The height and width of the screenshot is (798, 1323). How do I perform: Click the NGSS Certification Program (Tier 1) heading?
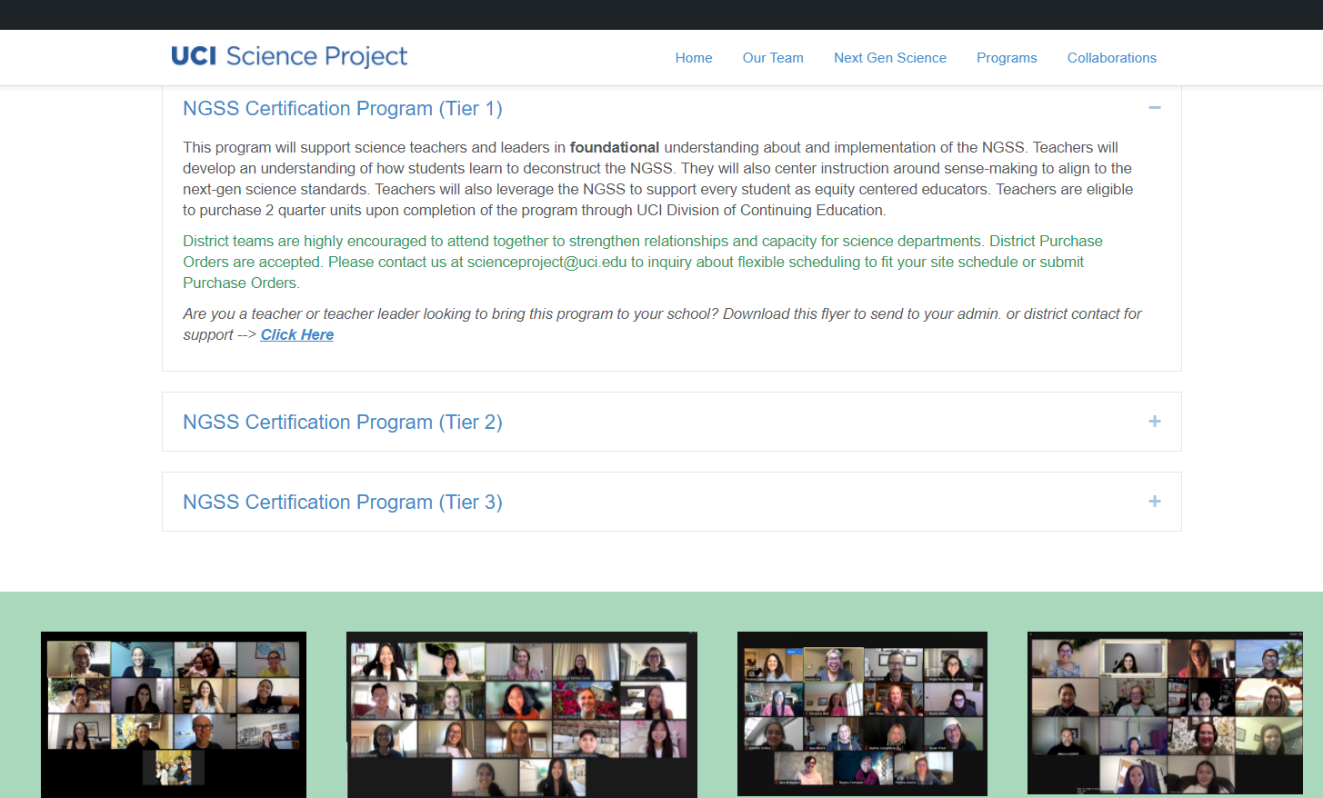click(342, 108)
